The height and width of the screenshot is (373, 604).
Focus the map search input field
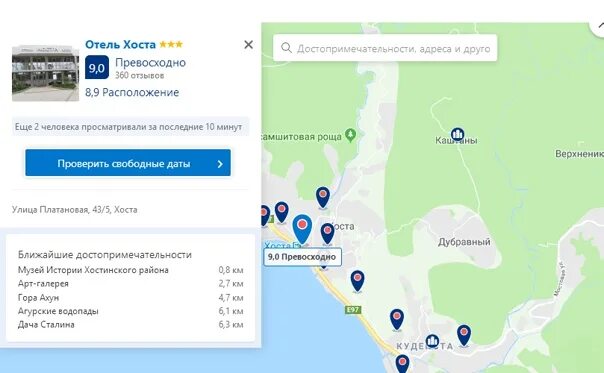pyautogui.click(x=385, y=48)
